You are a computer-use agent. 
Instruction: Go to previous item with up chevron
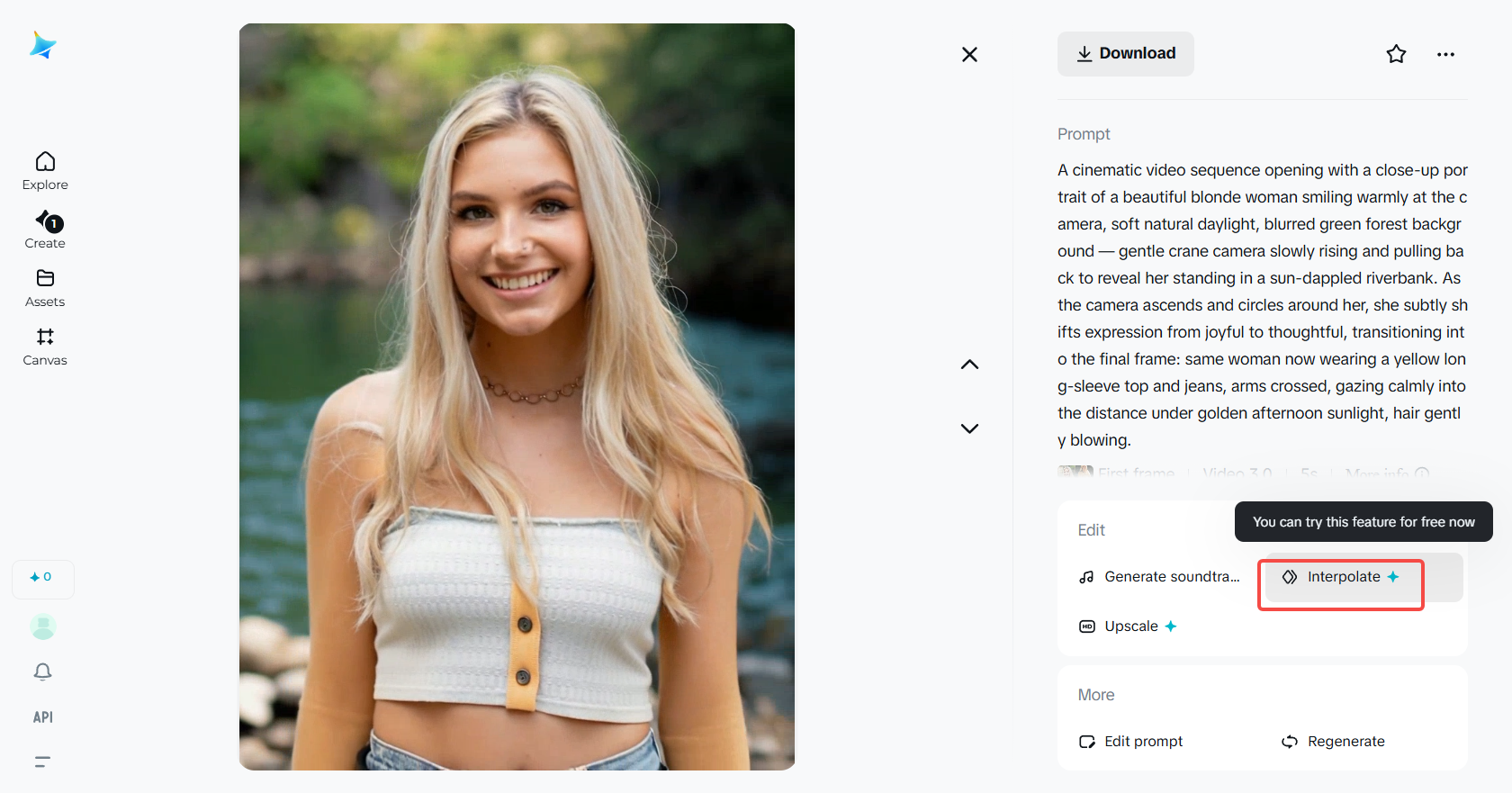(969, 365)
